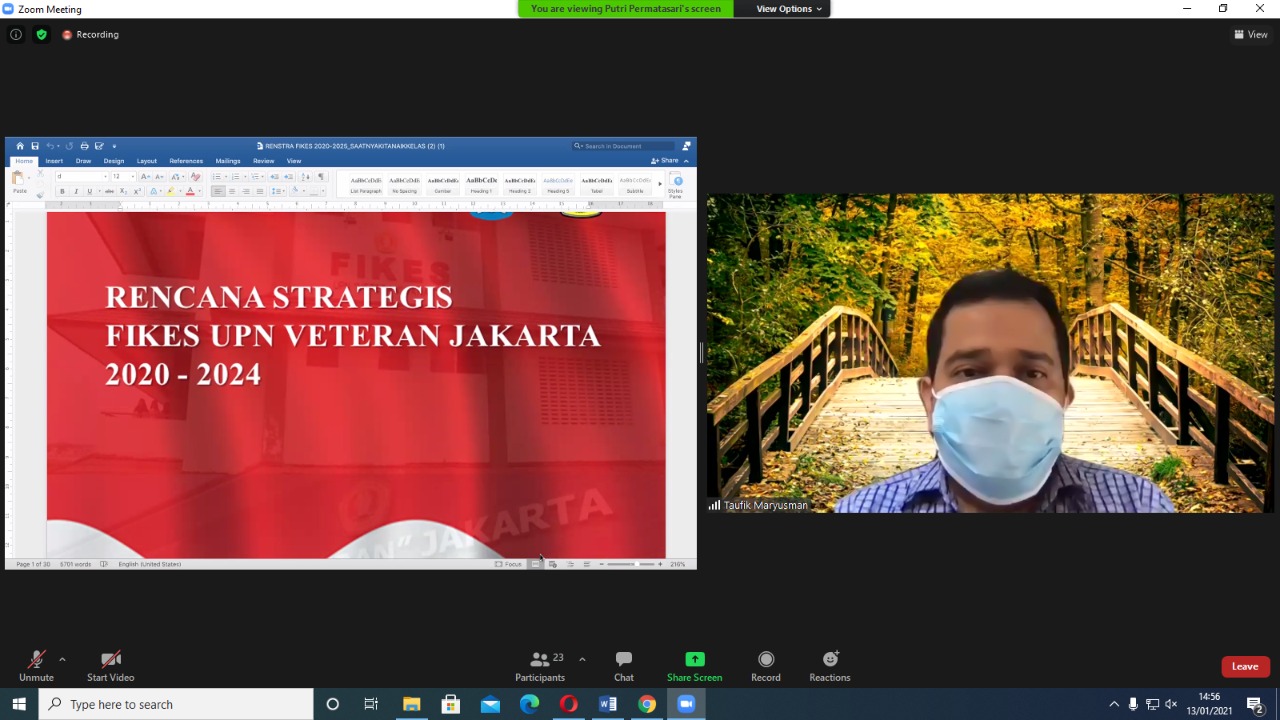The height and width of the screenshot is (720, 1280).
Task: Click the Windows taskbar search box
Action: pos(176,704)
